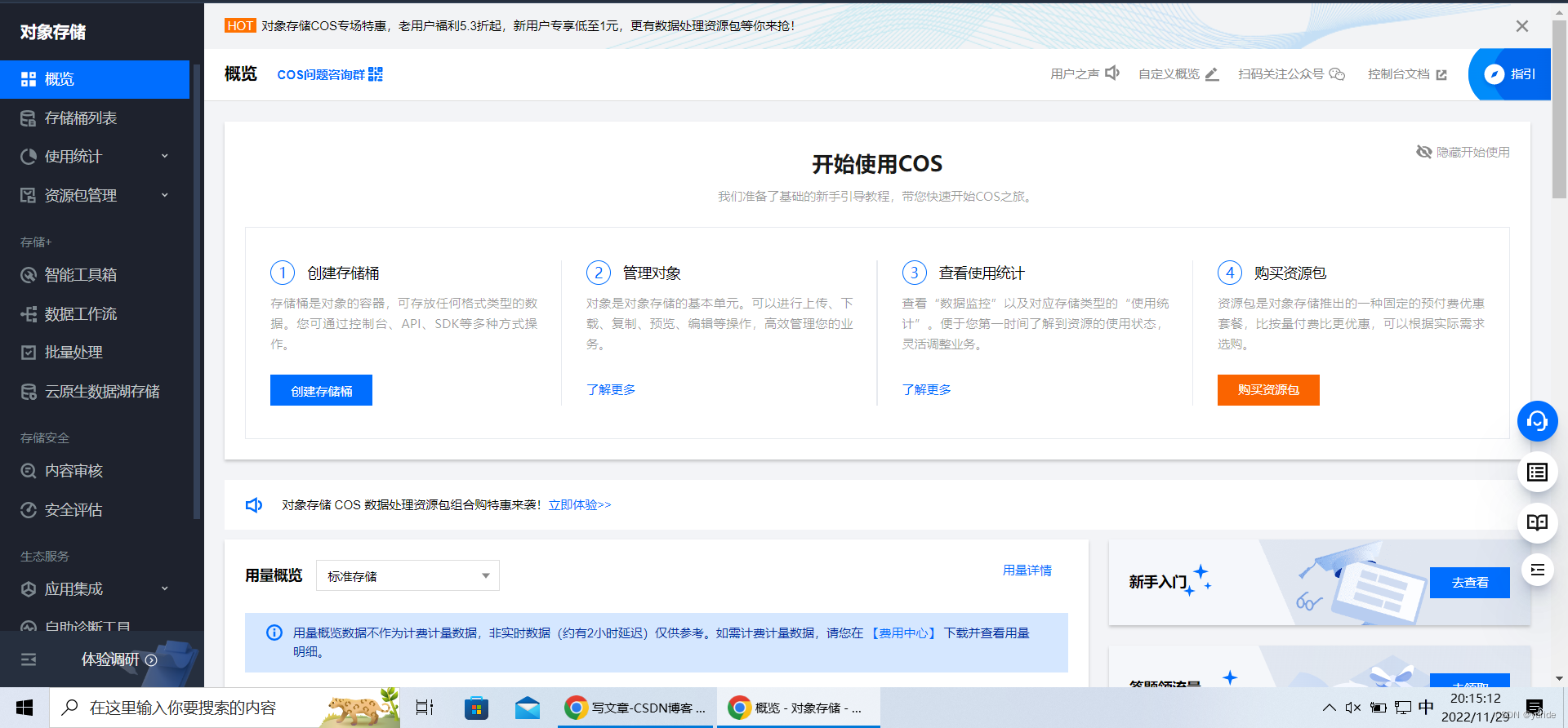Expand the 资源包管理 sidebar menu
Screen dimensions: 1568x728
pos(95,196)
